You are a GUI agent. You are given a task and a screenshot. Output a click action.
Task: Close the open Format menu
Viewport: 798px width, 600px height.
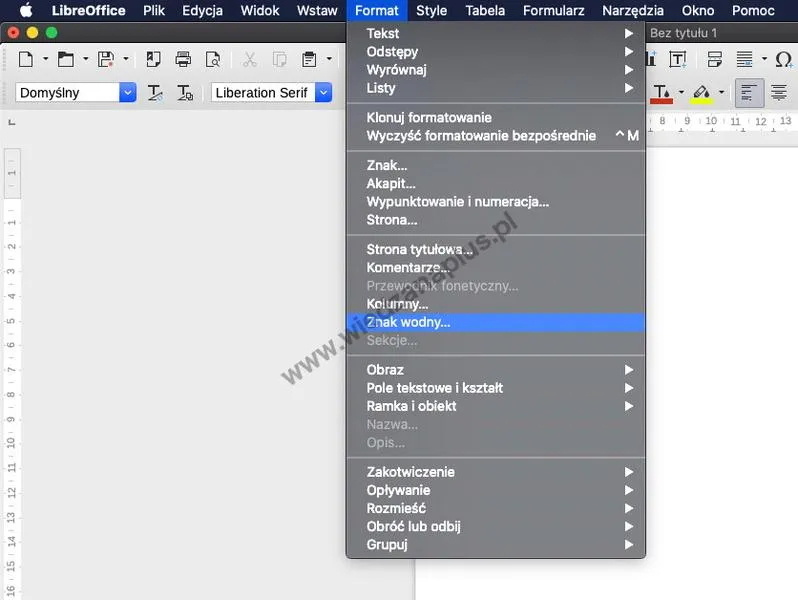(377, 10)
